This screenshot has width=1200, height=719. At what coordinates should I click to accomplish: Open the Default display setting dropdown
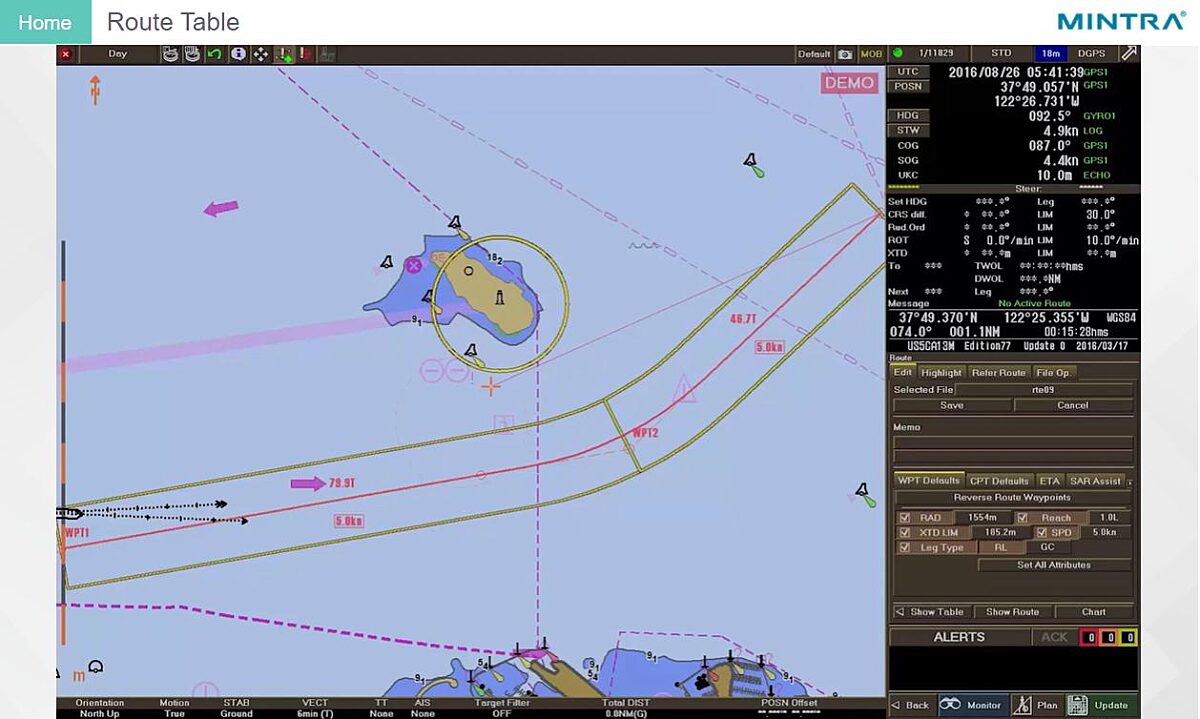tap(814, 54)
